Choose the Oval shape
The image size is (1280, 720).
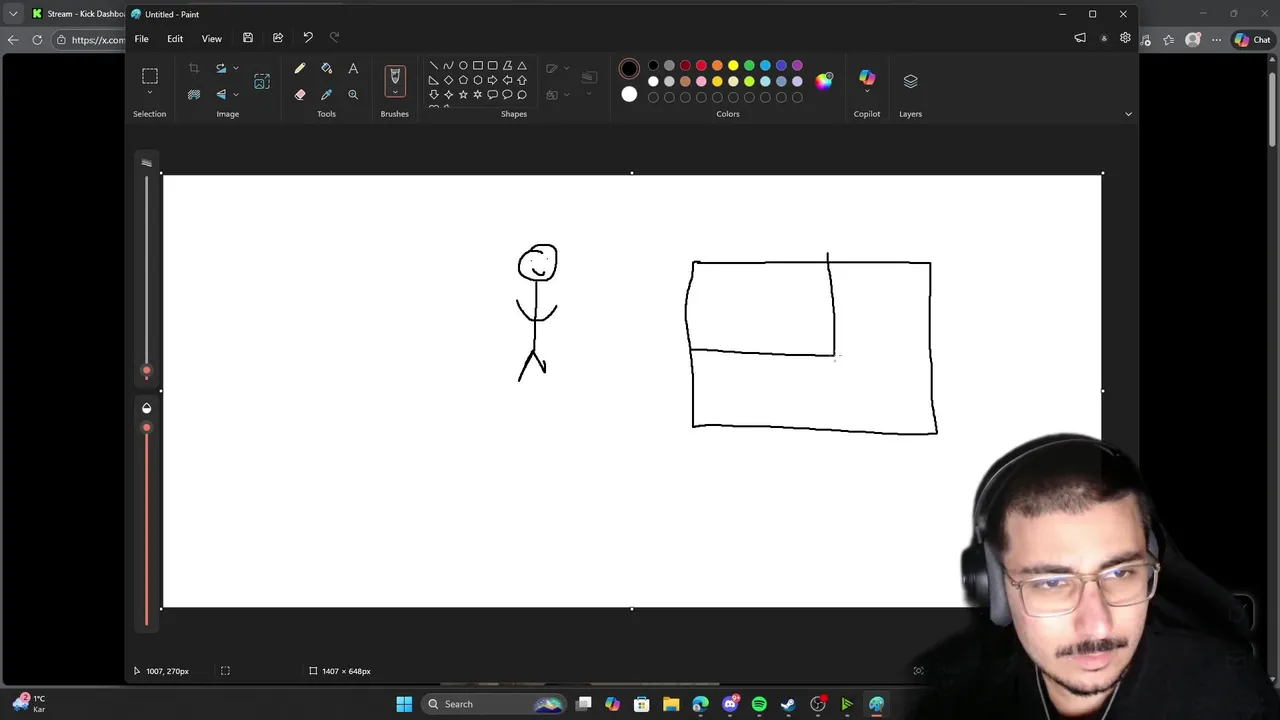tap(463, 66)
